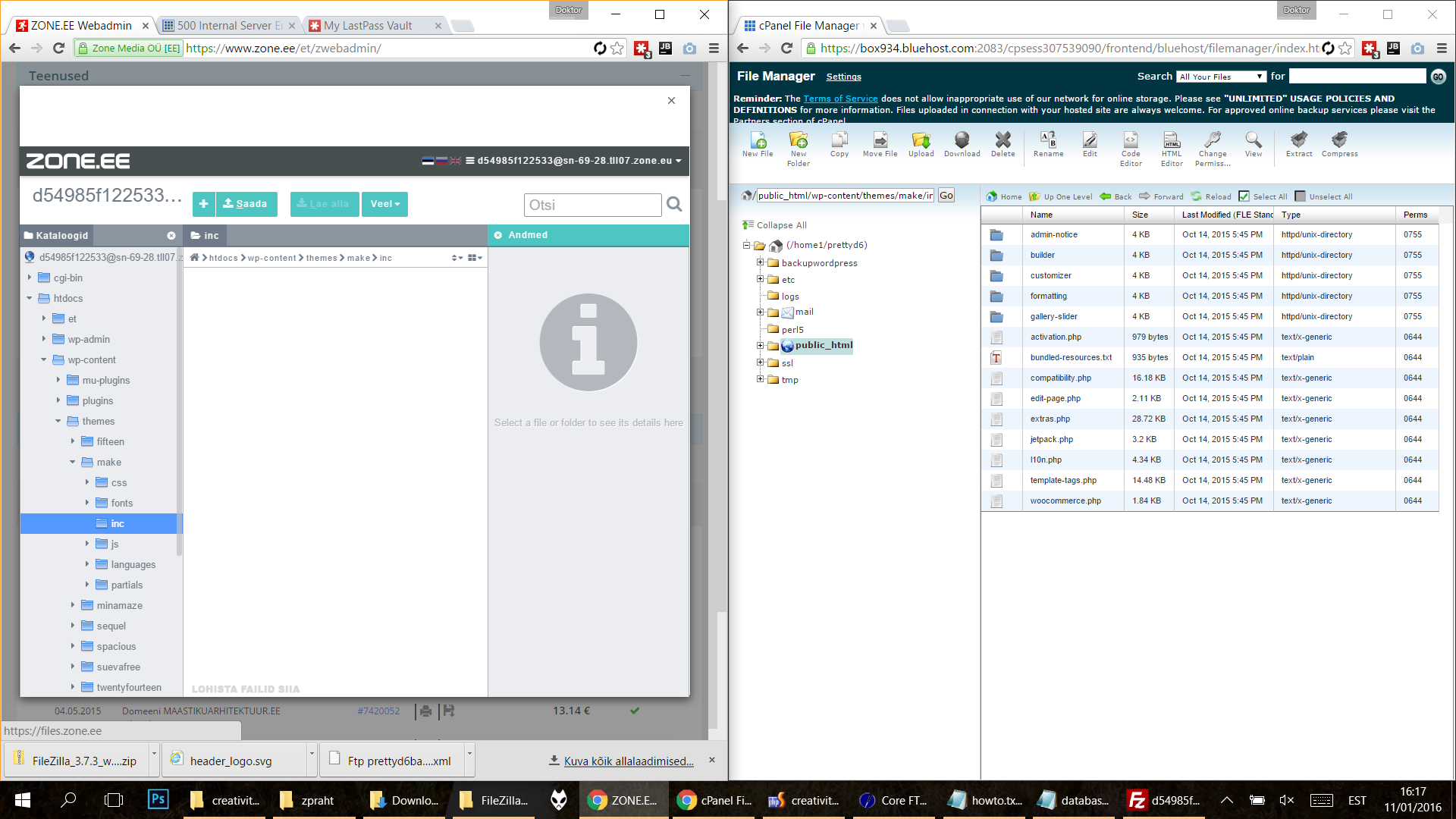The image size is (1456, 819).
Task: Select ZONE.EE Webadmin browser tab
Action: coord(82,25)
